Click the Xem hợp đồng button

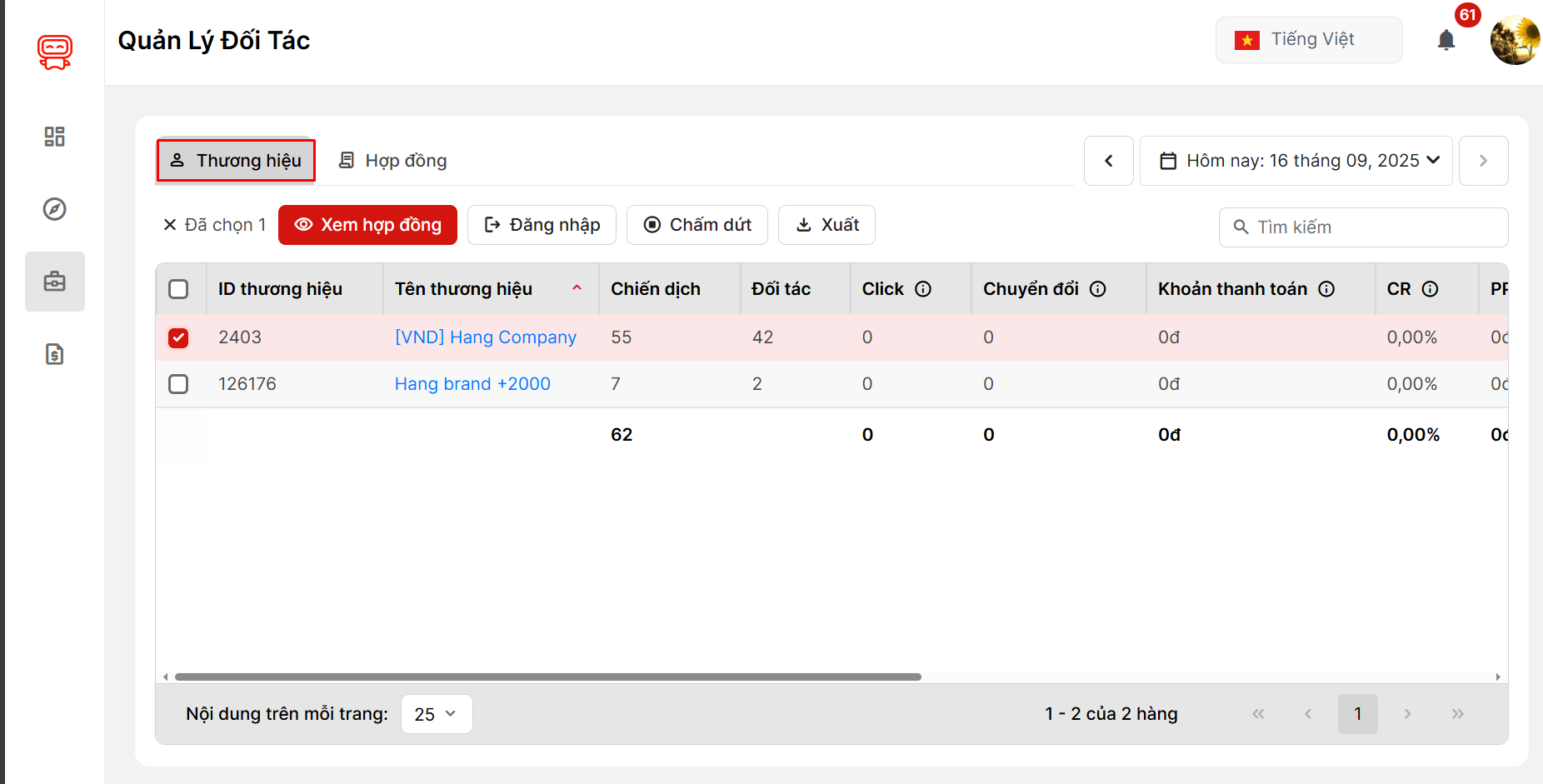coord(367,225)
